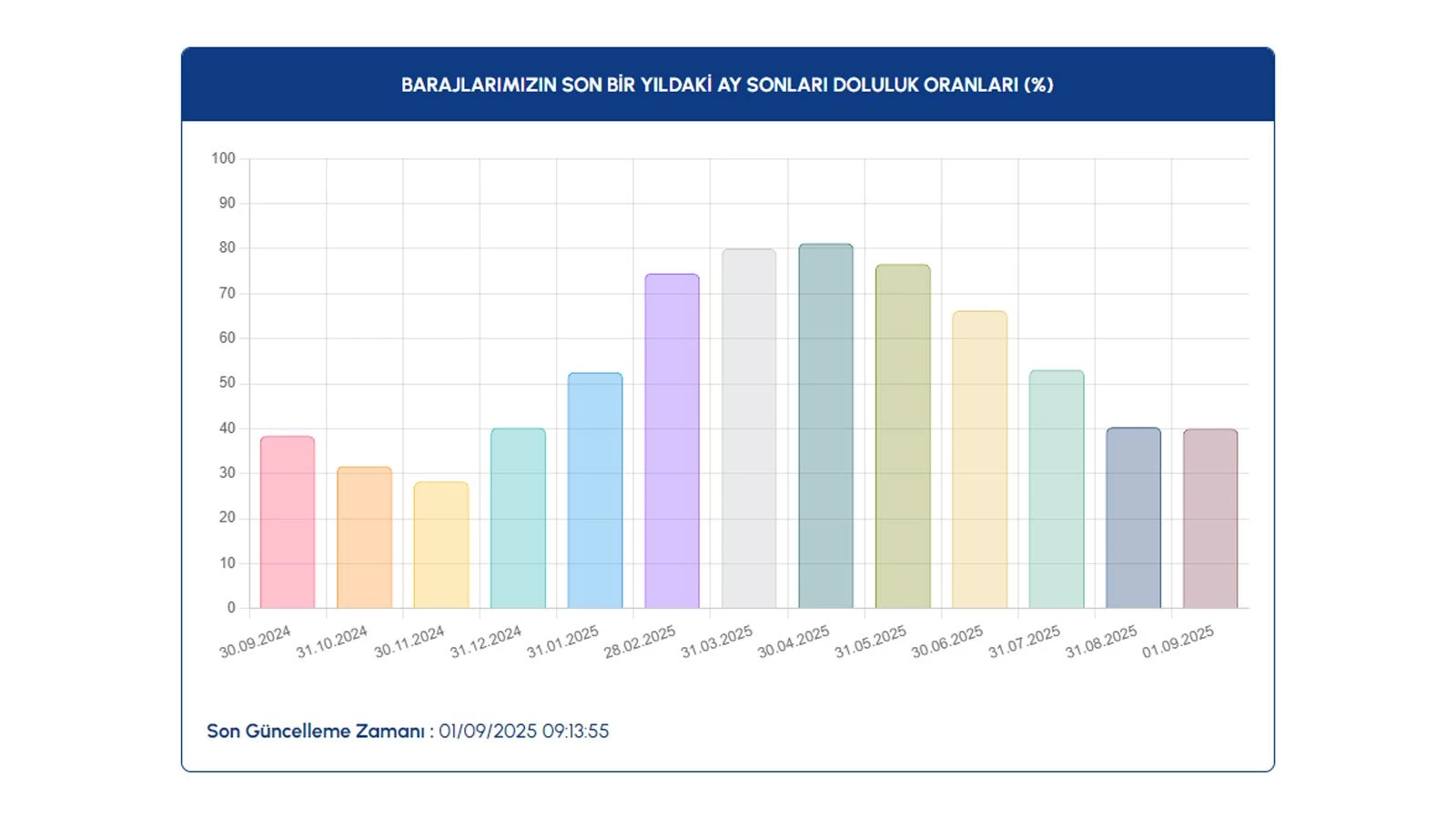Select the yellow bar for 30.11.2024

441,545
